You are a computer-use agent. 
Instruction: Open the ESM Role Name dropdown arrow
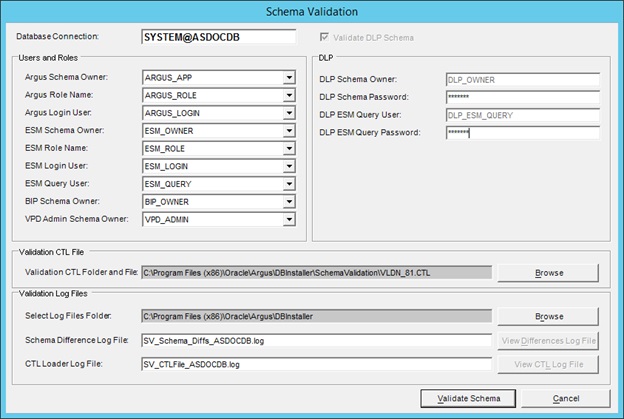click(x=289, y=148)
